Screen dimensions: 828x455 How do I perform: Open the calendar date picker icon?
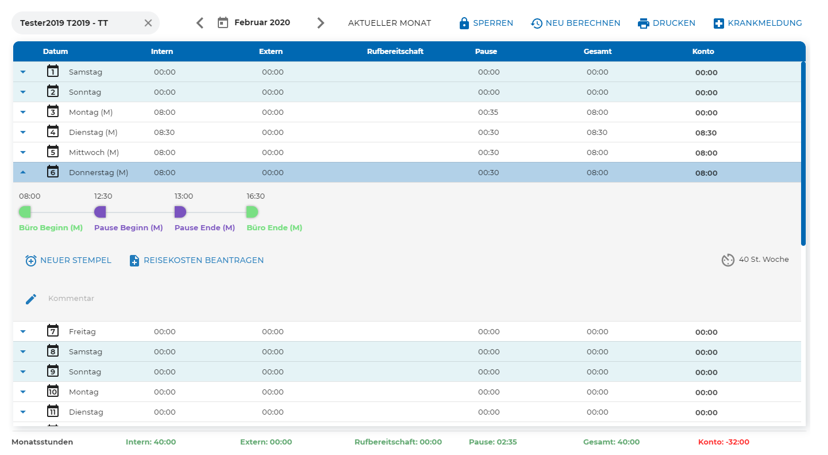pos(223,23)
